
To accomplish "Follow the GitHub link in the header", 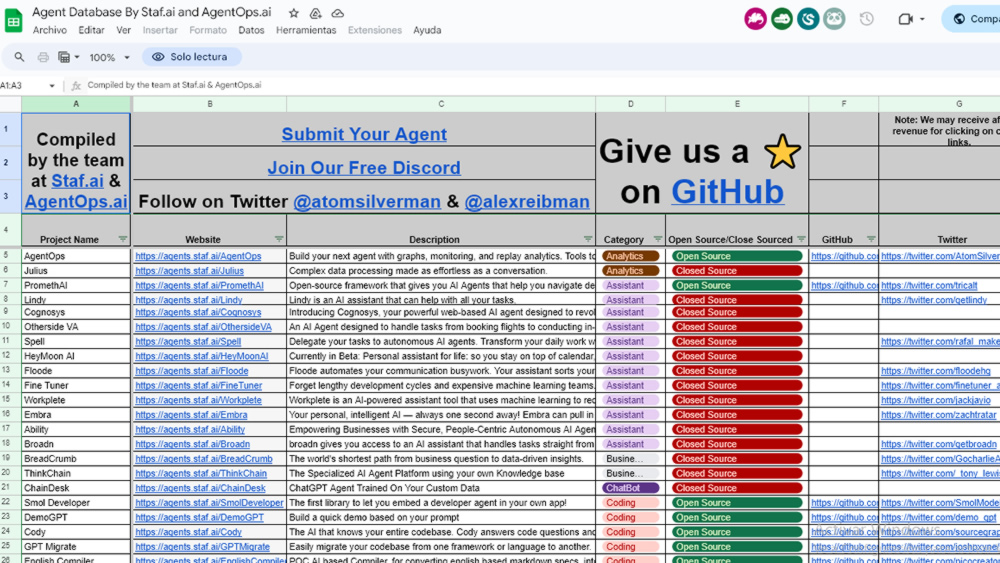I will click(727, 191).
